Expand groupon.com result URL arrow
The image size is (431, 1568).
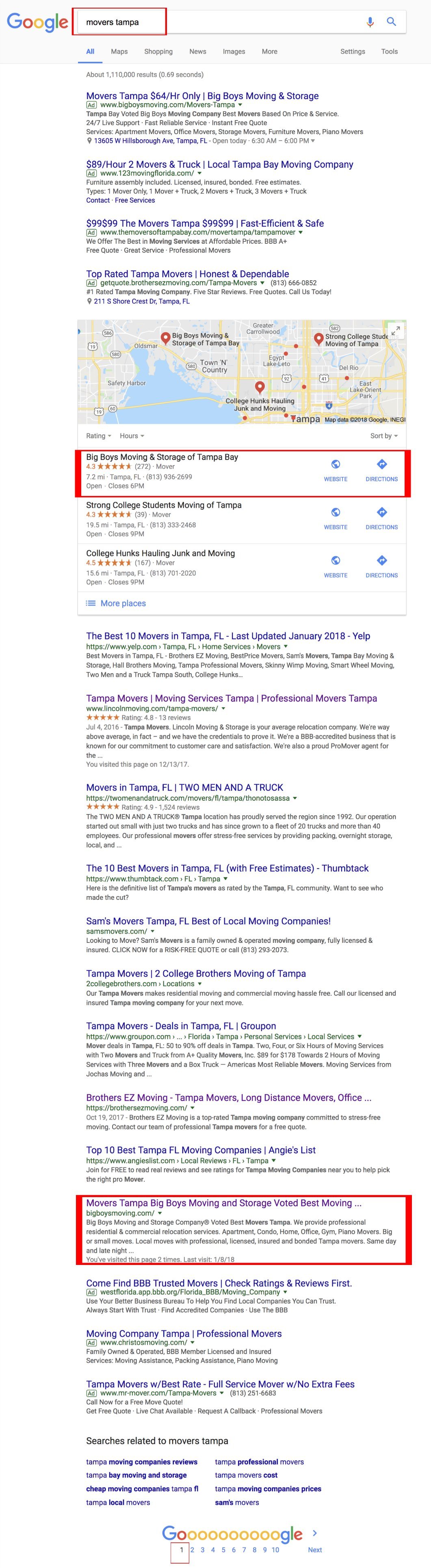tap(359, 1037)
